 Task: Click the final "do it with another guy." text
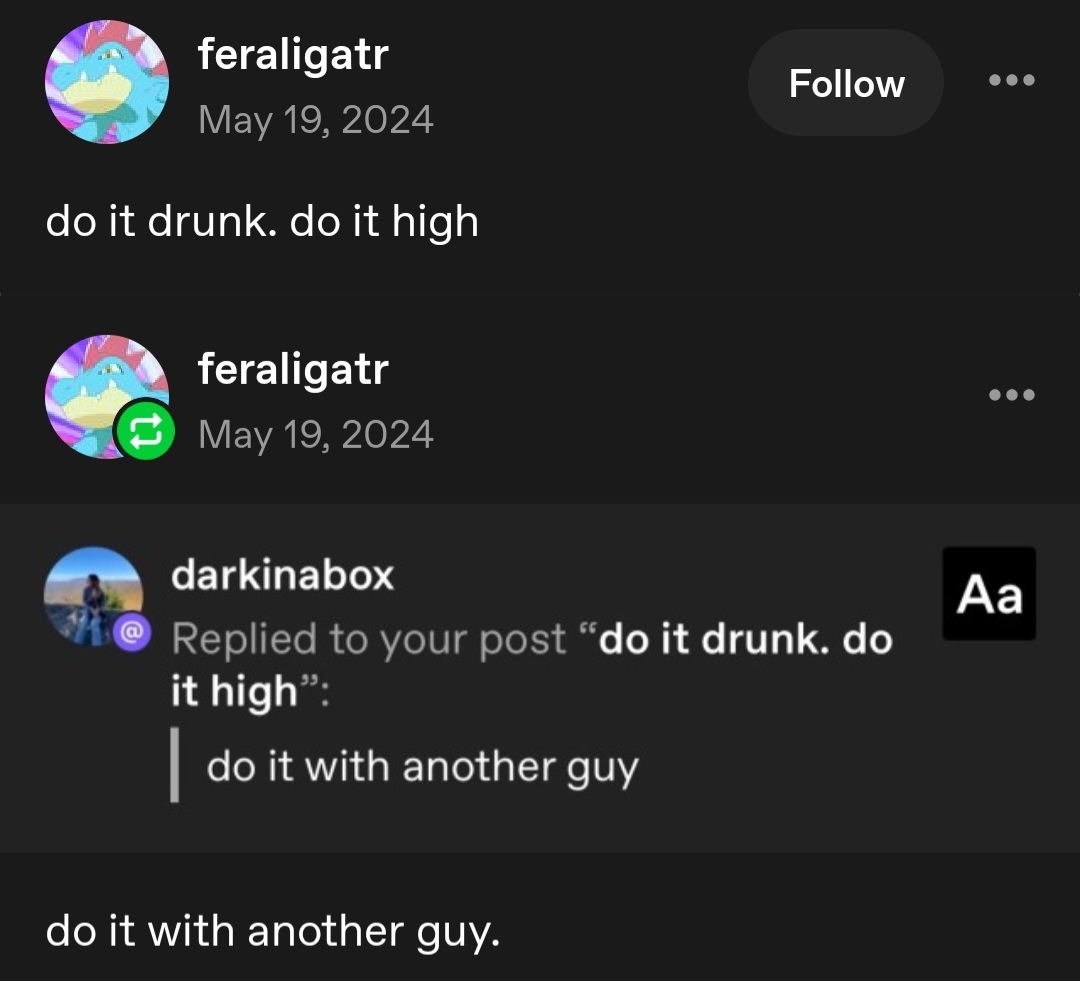point(273,932)
